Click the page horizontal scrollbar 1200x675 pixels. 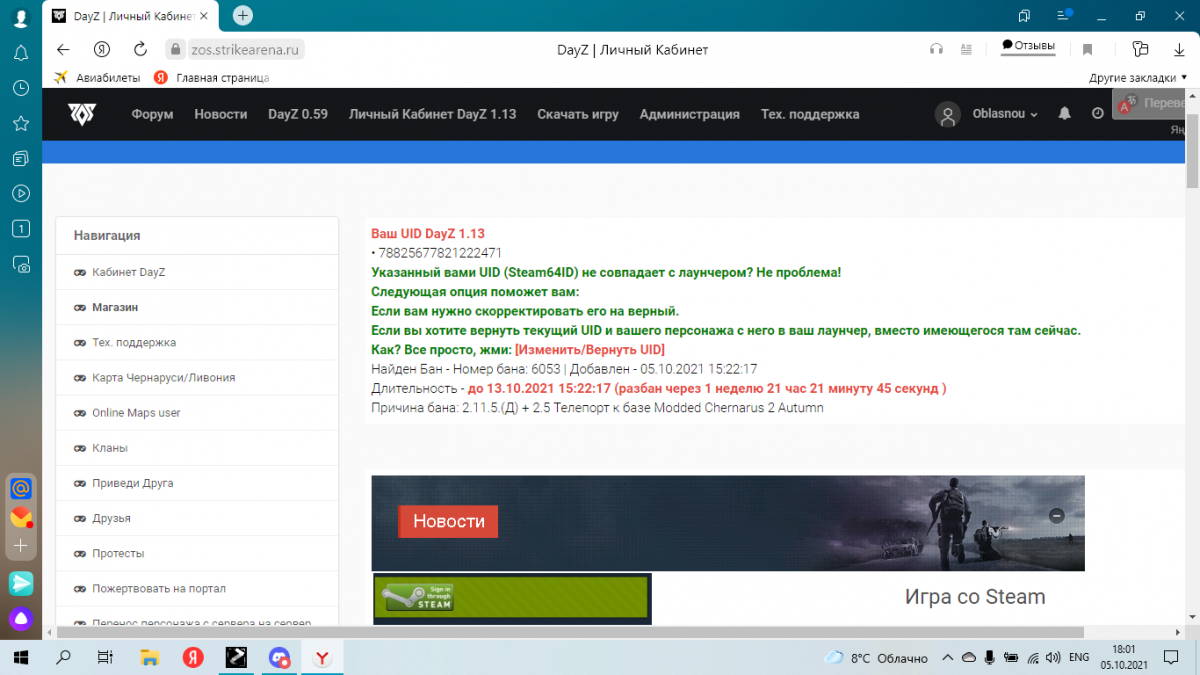tap(570, 632)
